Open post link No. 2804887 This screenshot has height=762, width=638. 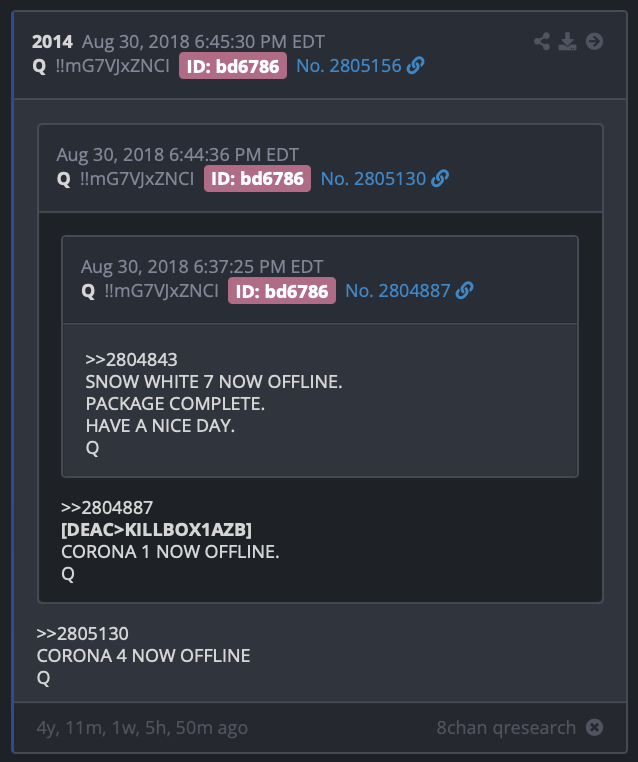(397, 291)
